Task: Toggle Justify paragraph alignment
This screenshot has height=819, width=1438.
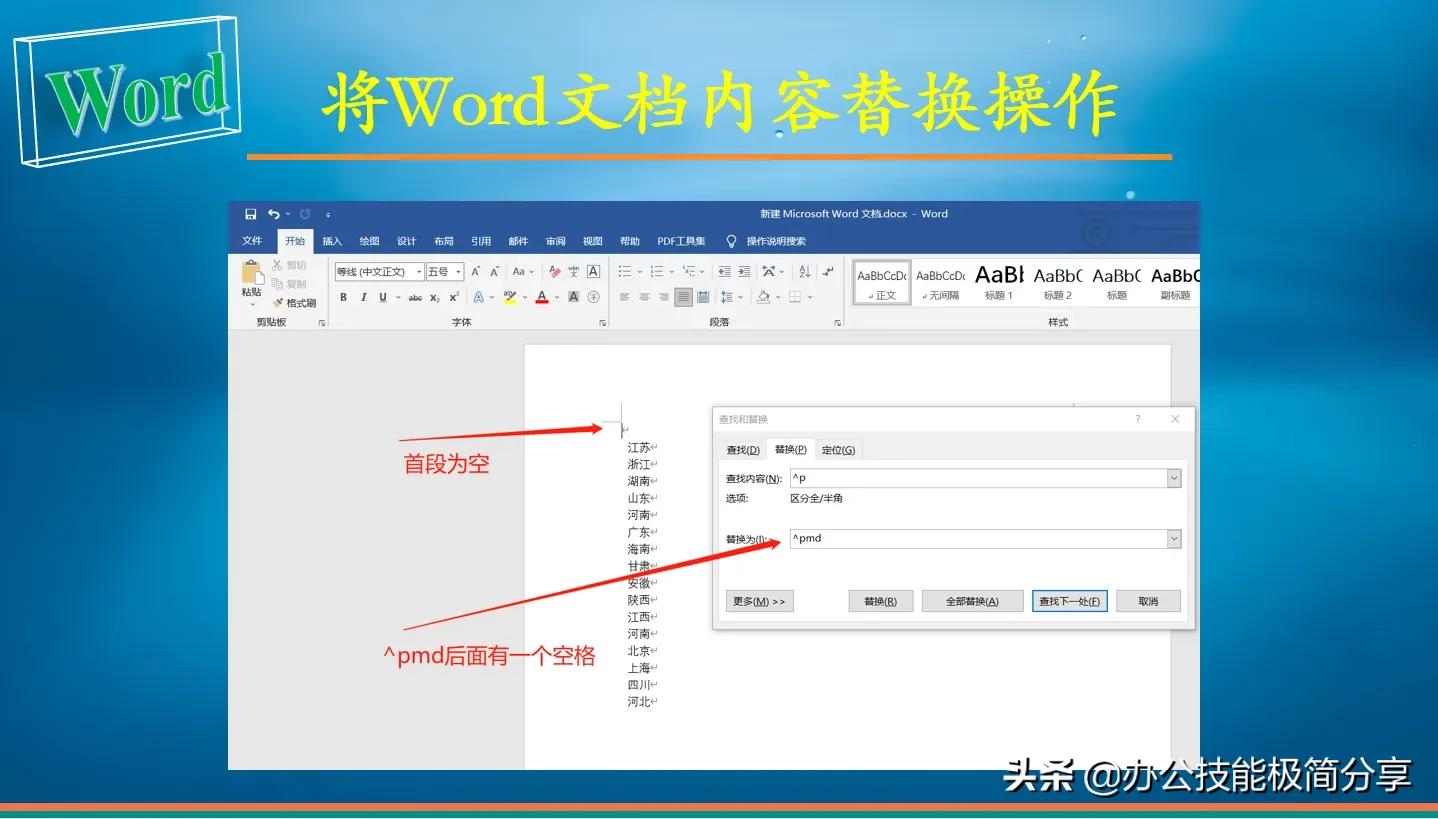Action: (683, 297)
